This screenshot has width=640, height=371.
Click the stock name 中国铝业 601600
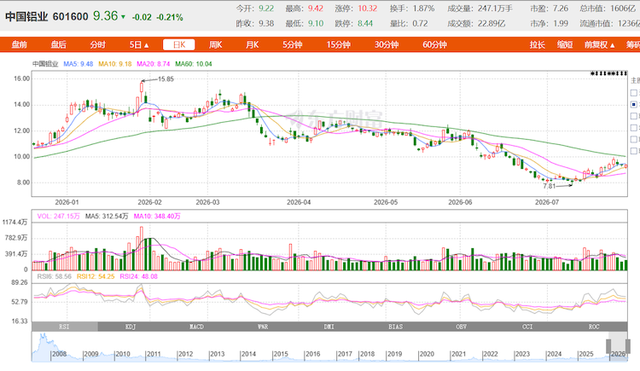point(47,17)
